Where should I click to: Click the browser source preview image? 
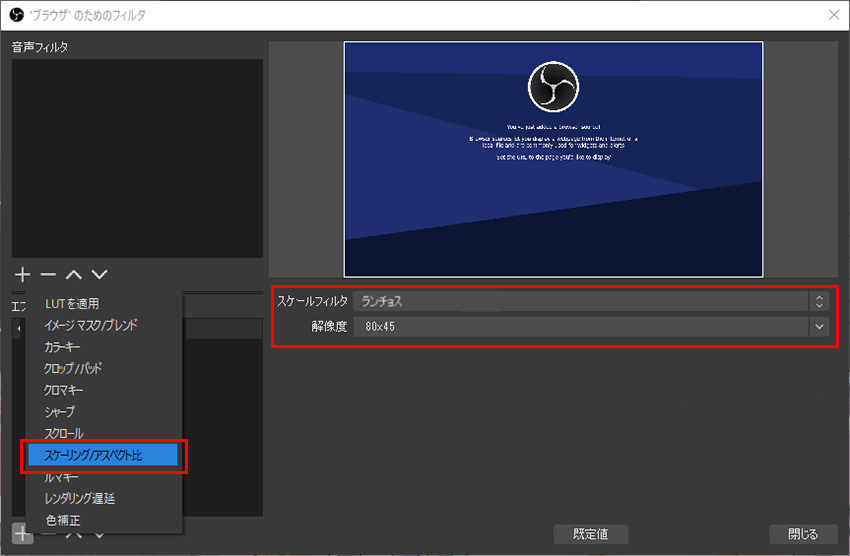tap(553, 159)
